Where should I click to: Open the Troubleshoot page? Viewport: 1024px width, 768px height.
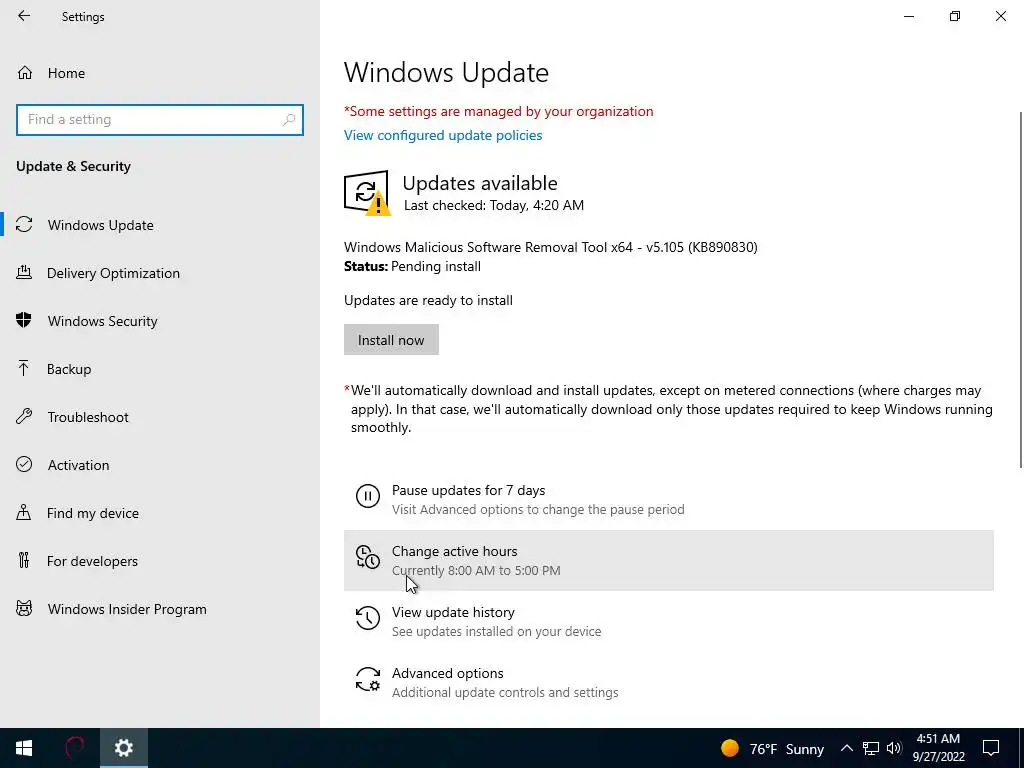[160, 417]
